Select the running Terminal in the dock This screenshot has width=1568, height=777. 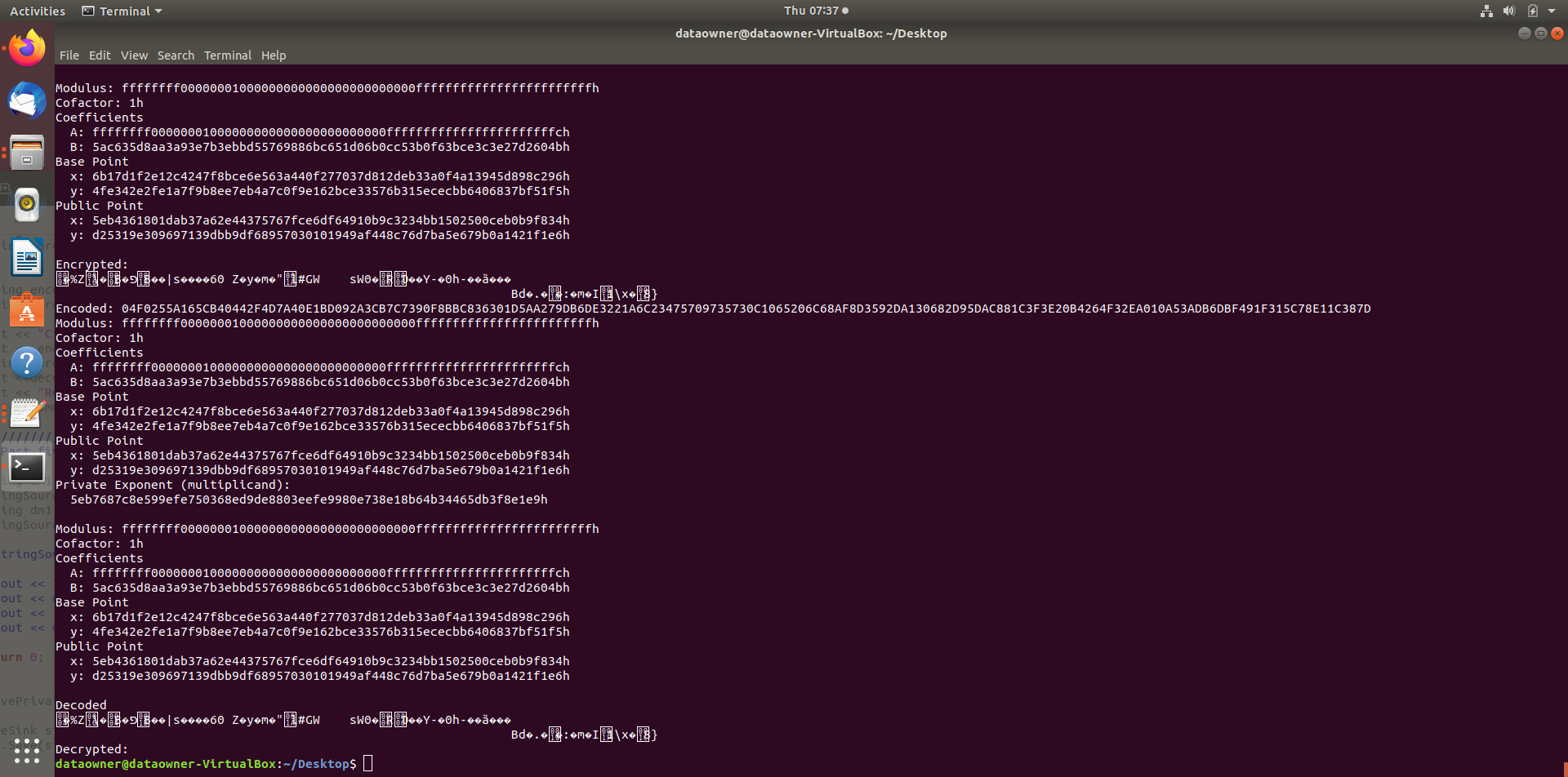point(27,467)
